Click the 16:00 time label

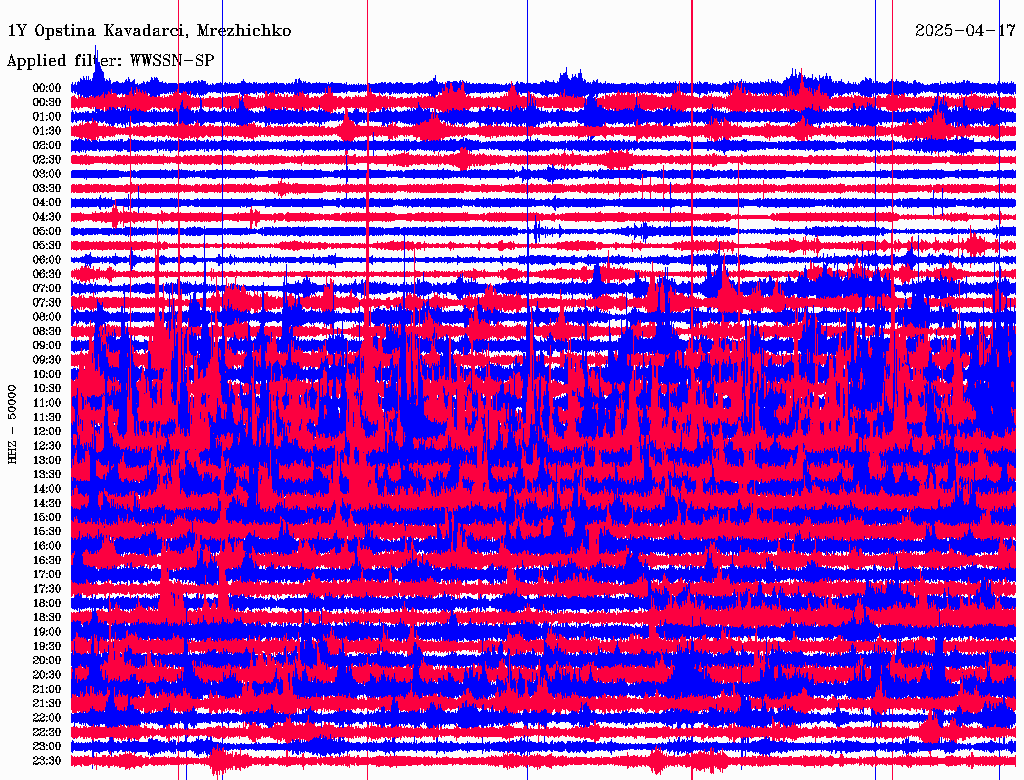point(46,546)
